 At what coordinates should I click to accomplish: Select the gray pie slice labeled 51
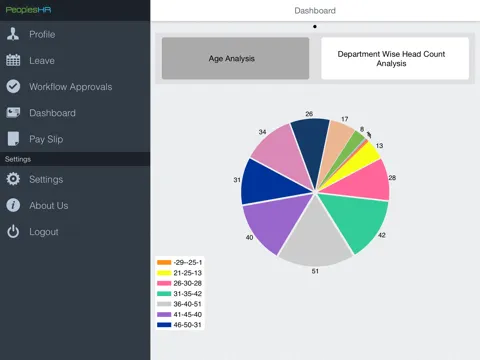tap(315, 238)
